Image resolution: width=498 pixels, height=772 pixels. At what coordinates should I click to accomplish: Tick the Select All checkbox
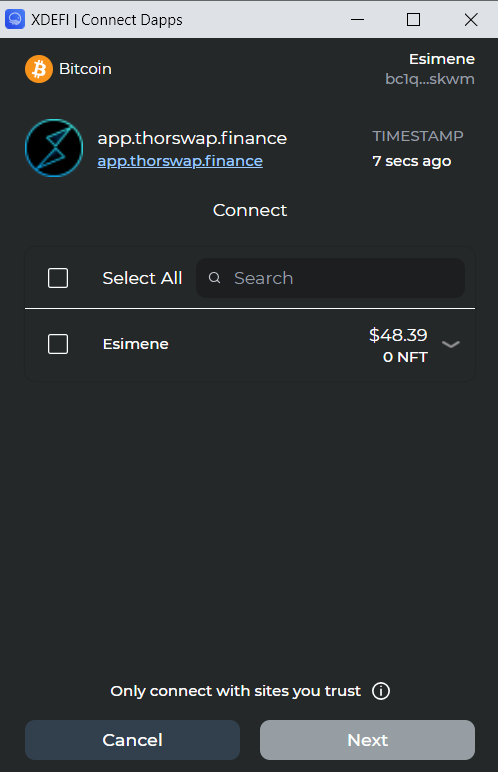coord(58,278)
